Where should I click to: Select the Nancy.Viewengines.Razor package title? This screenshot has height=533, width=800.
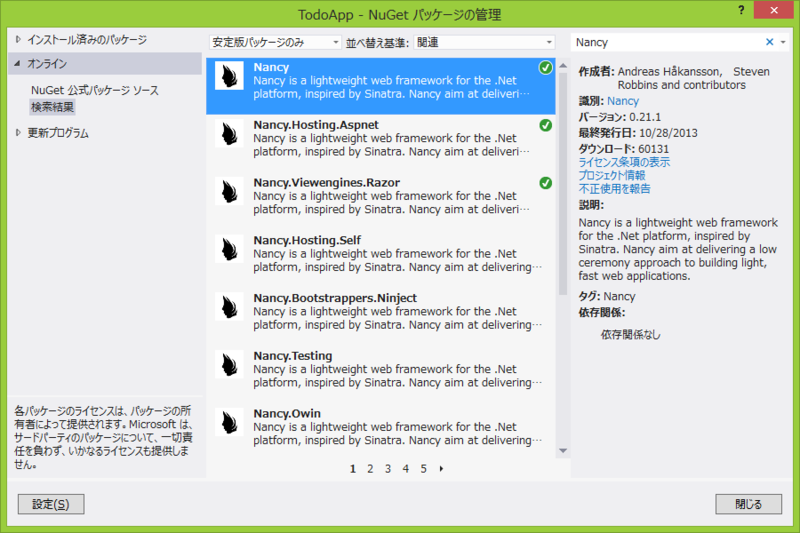(327, 182)
